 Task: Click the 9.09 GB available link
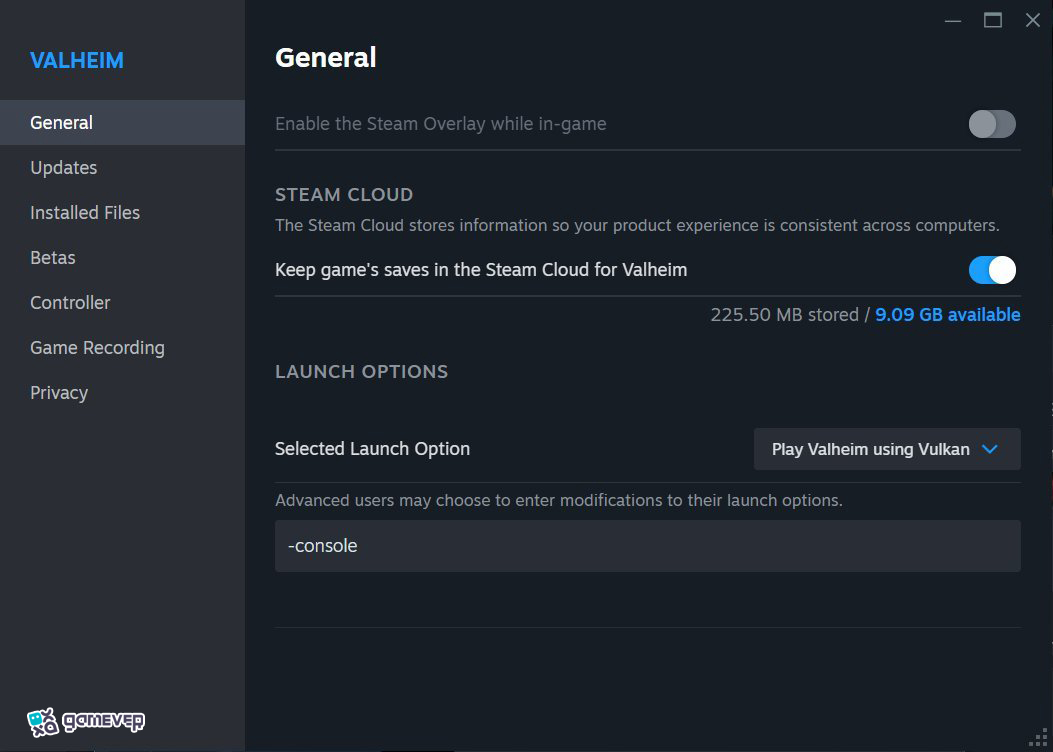pos(948,314)
